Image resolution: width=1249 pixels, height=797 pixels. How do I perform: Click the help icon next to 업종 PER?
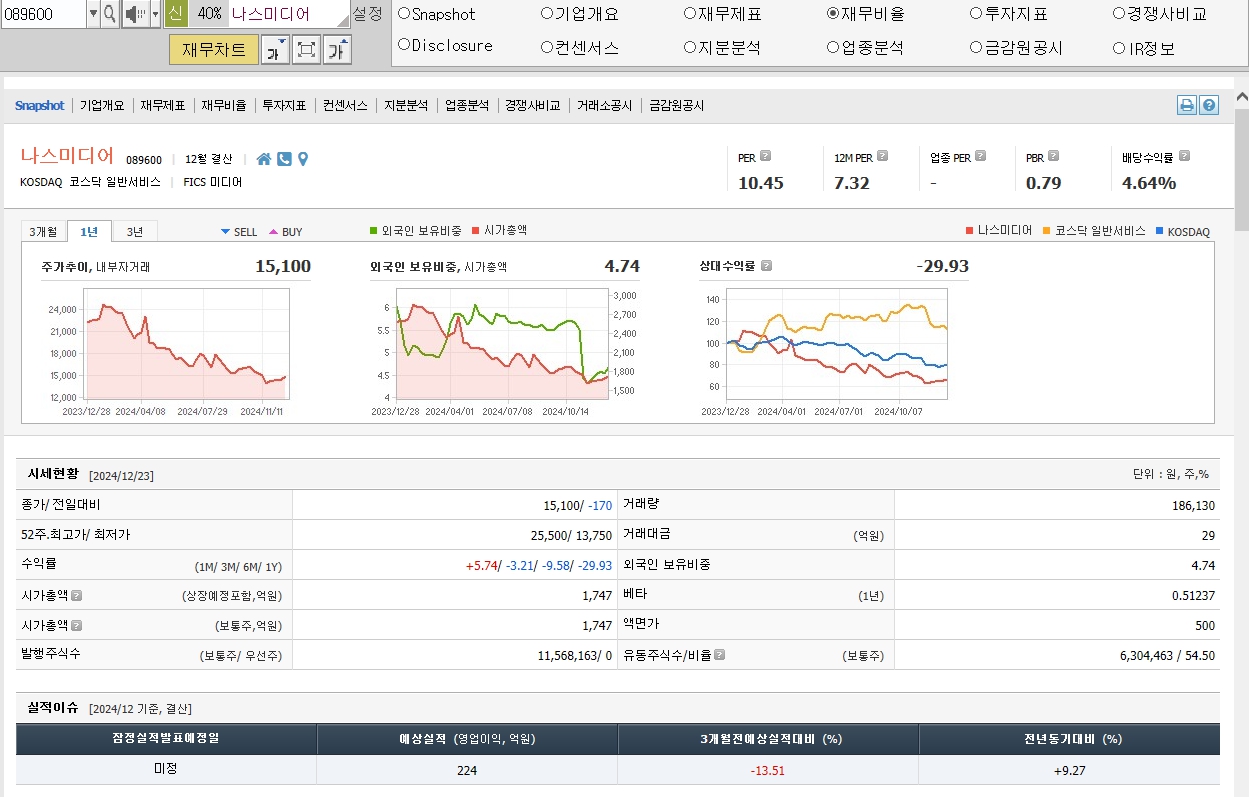point(980,156)
